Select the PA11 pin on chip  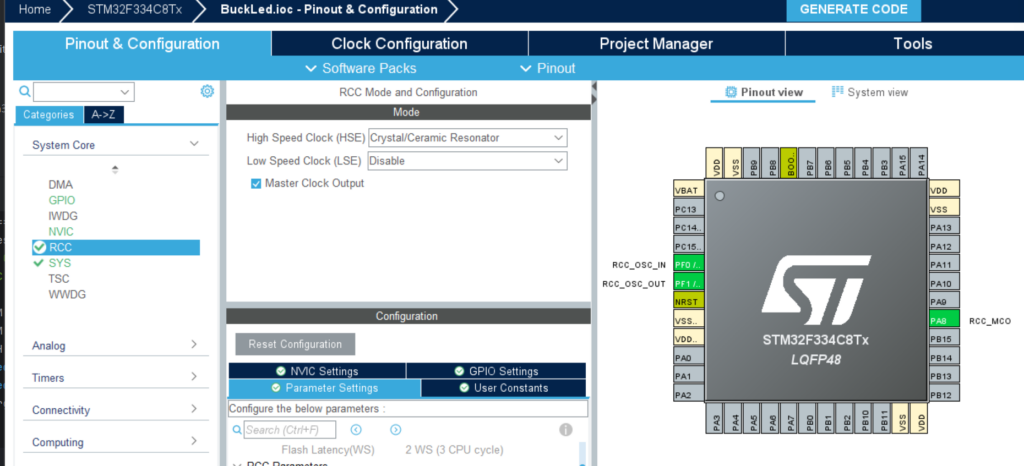coord(944,264)
